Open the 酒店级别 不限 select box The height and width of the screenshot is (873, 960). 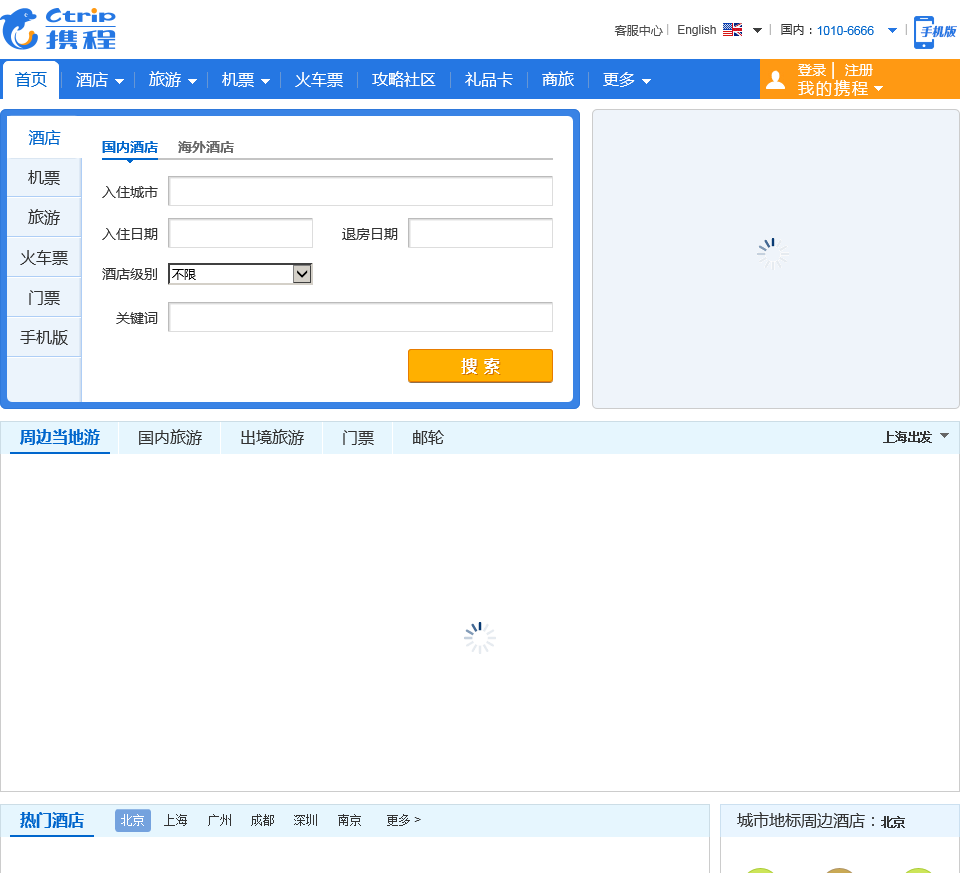click(240, 274)
